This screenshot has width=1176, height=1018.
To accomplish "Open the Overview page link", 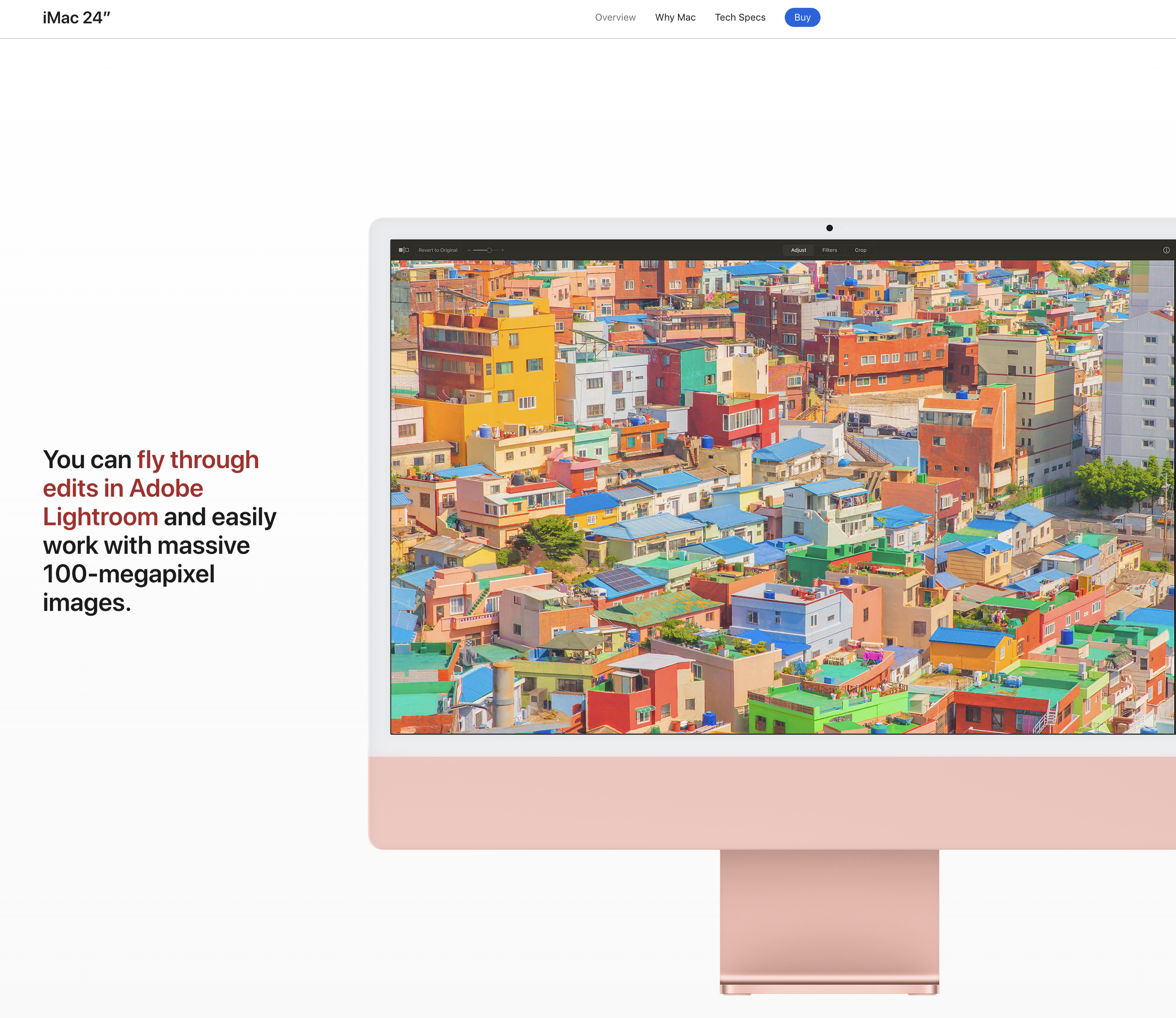I will 615,17.
